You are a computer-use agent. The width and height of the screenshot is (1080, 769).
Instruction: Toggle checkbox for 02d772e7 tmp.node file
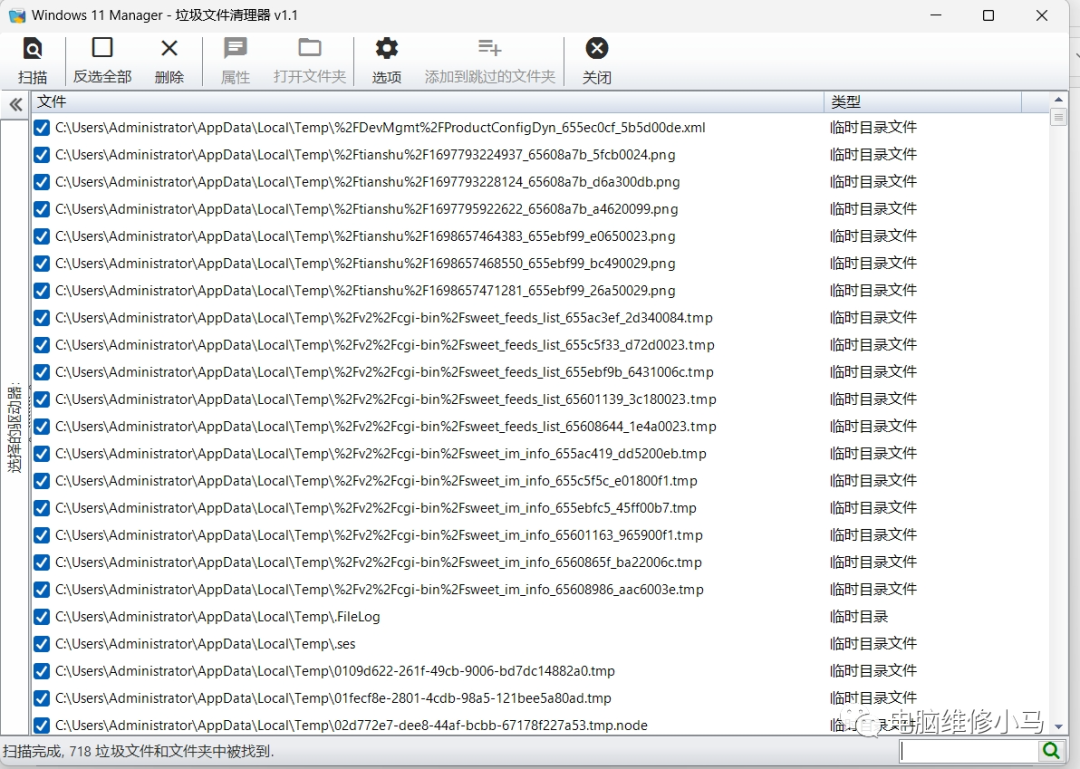click(41, 725)
